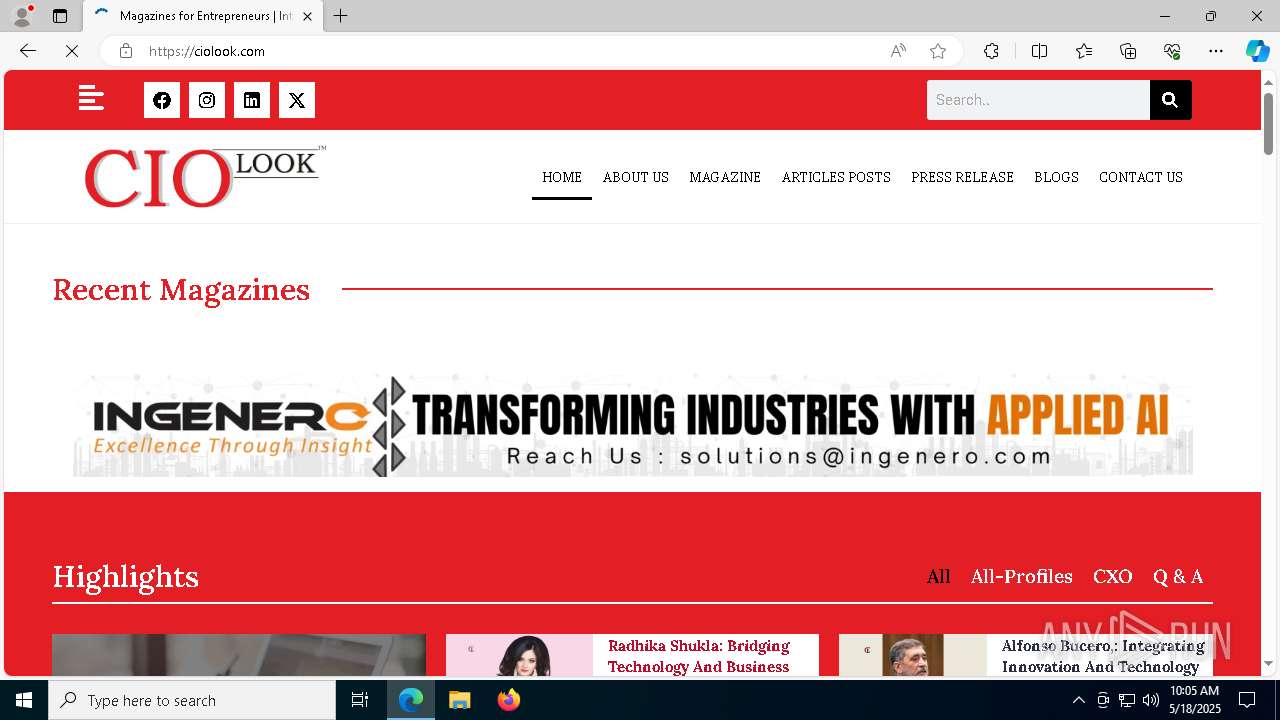Click the Ingenero applied AI banner
The width and height of the screenshot is (1280, 720).
point(633,426)
